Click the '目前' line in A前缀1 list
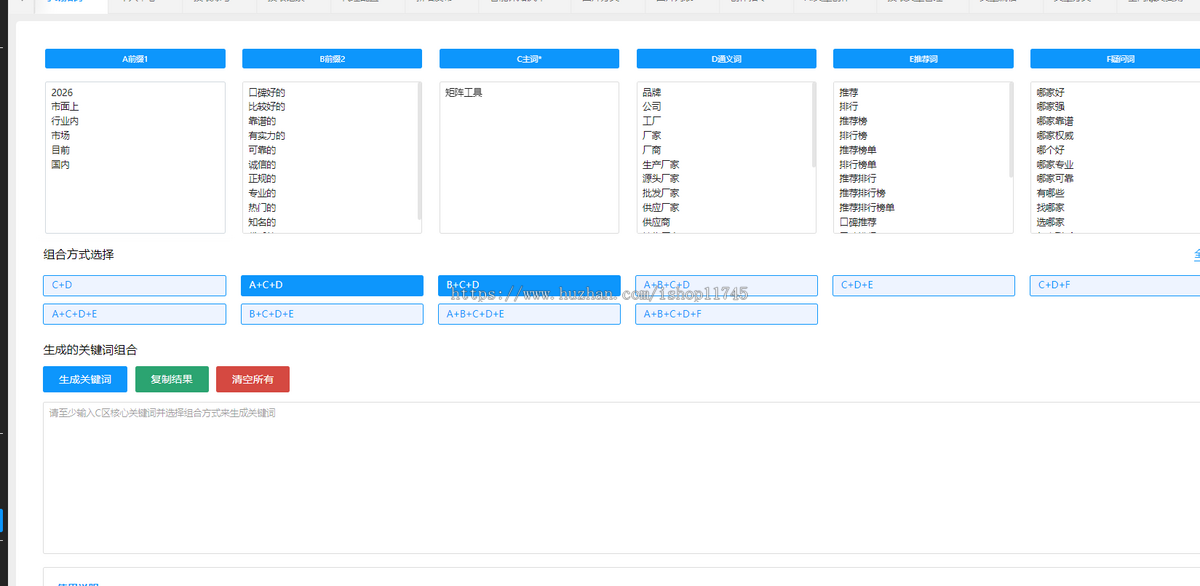 click(60, 150)
